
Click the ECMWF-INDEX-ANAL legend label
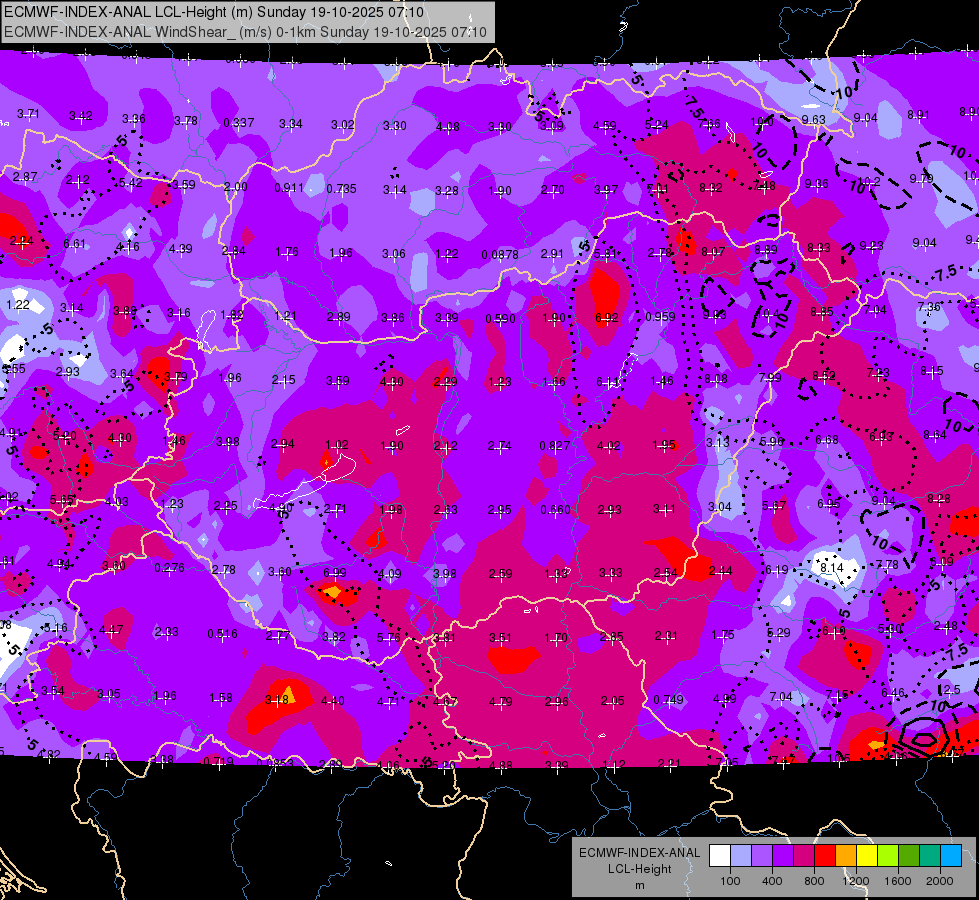point(639,853)
